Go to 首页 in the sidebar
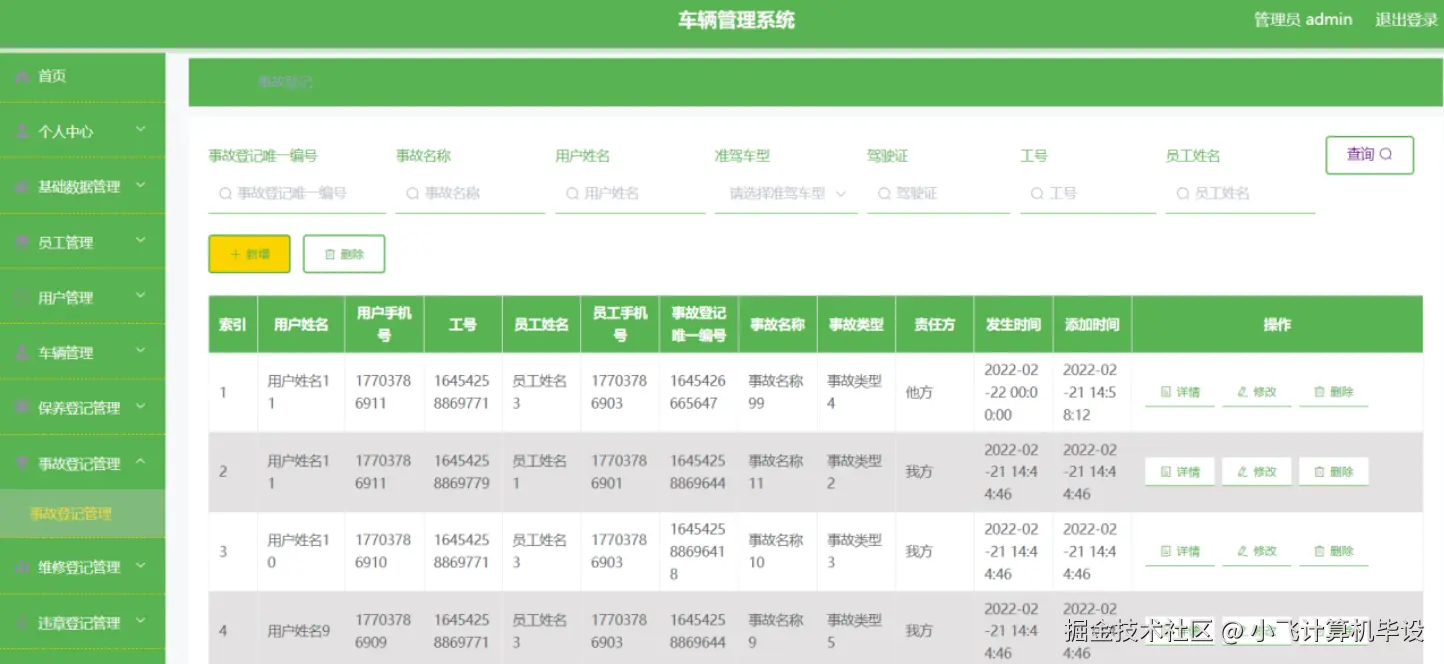Screen dimensions: 1444x664 82,76
